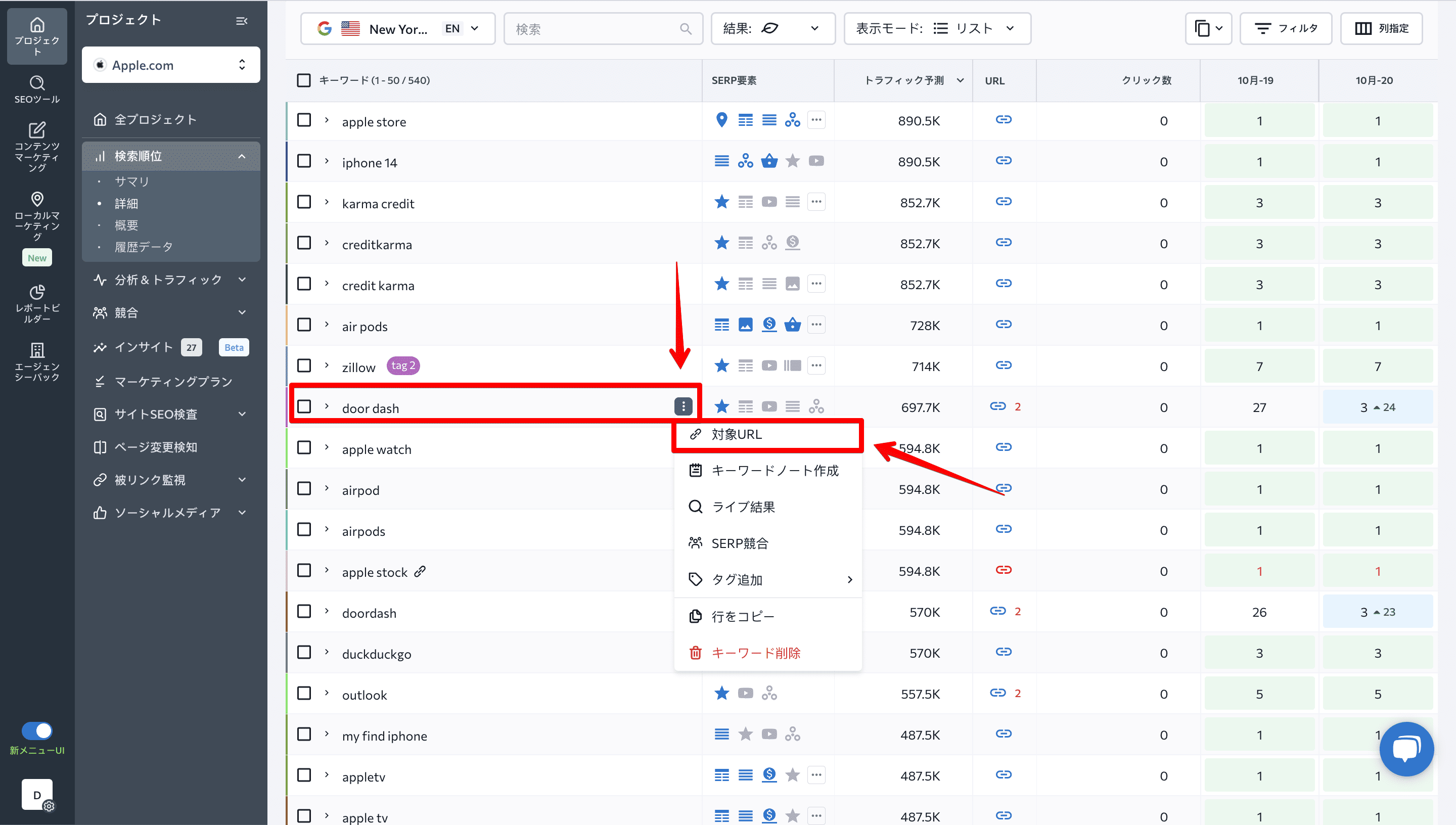
Task: Check the door dash row checkbox
Action: coord(304,406)
